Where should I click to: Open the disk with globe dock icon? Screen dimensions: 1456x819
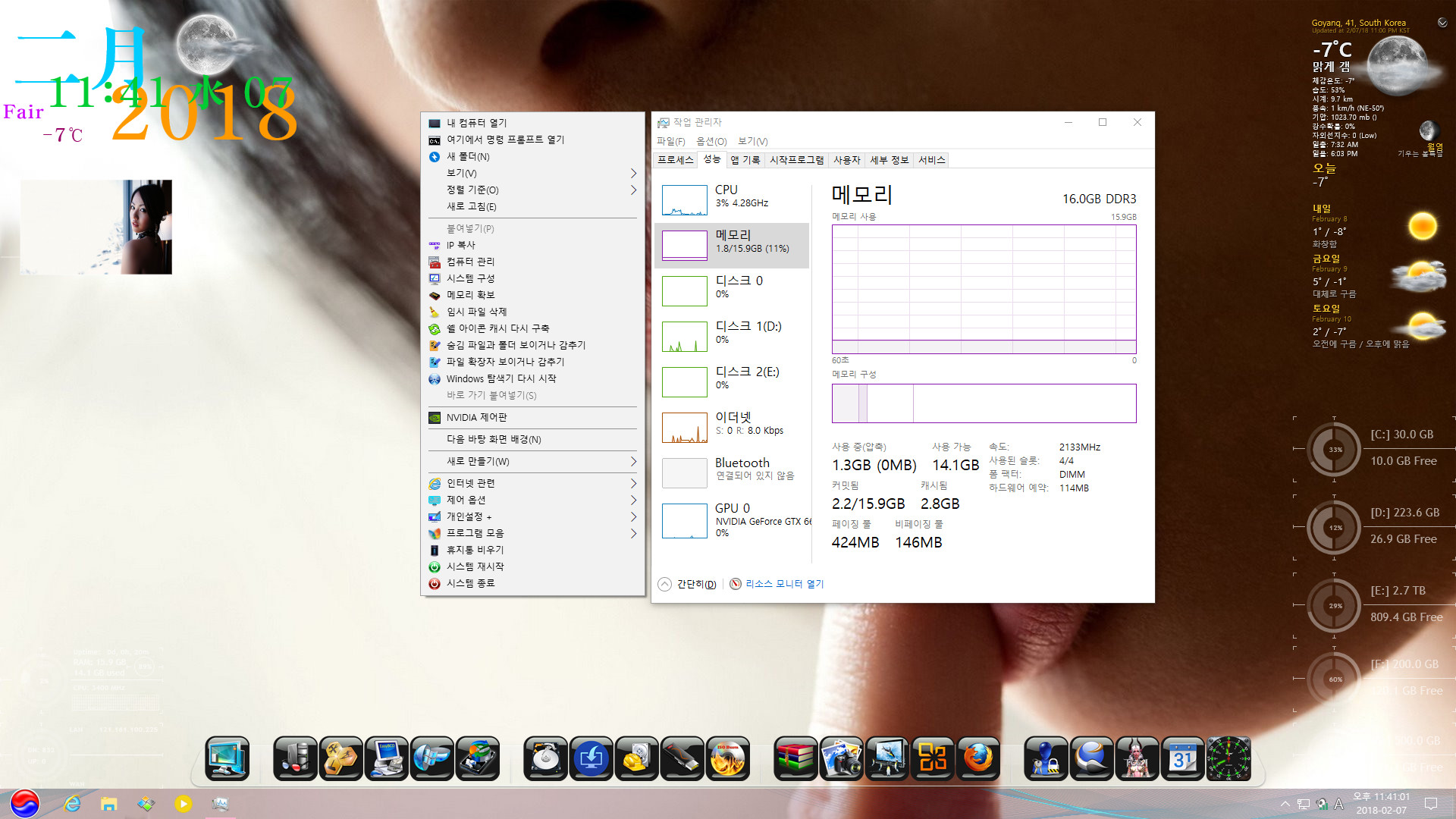(x=477, y=758)
